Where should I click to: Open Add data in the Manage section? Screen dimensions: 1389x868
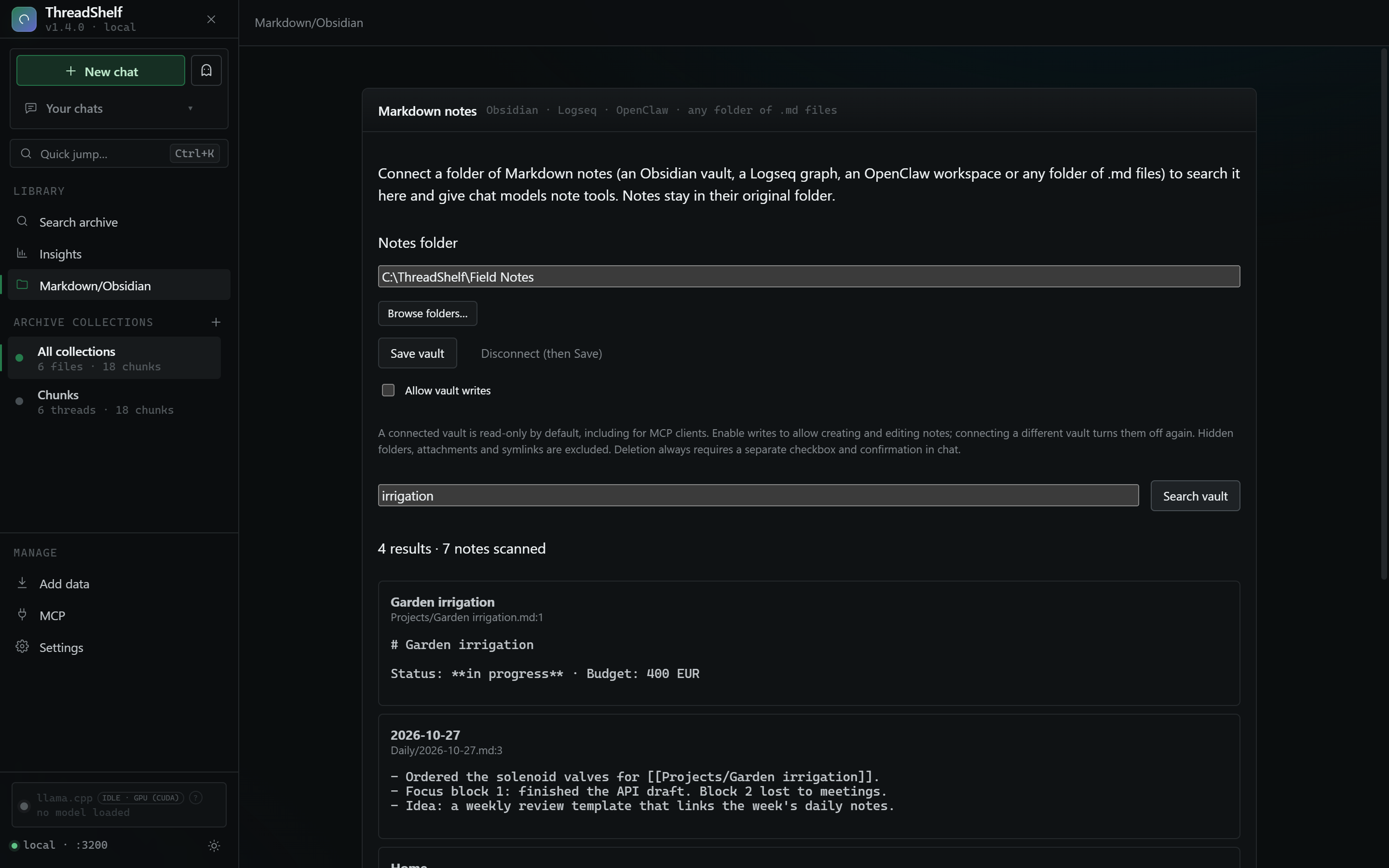[x=119, y=584]
